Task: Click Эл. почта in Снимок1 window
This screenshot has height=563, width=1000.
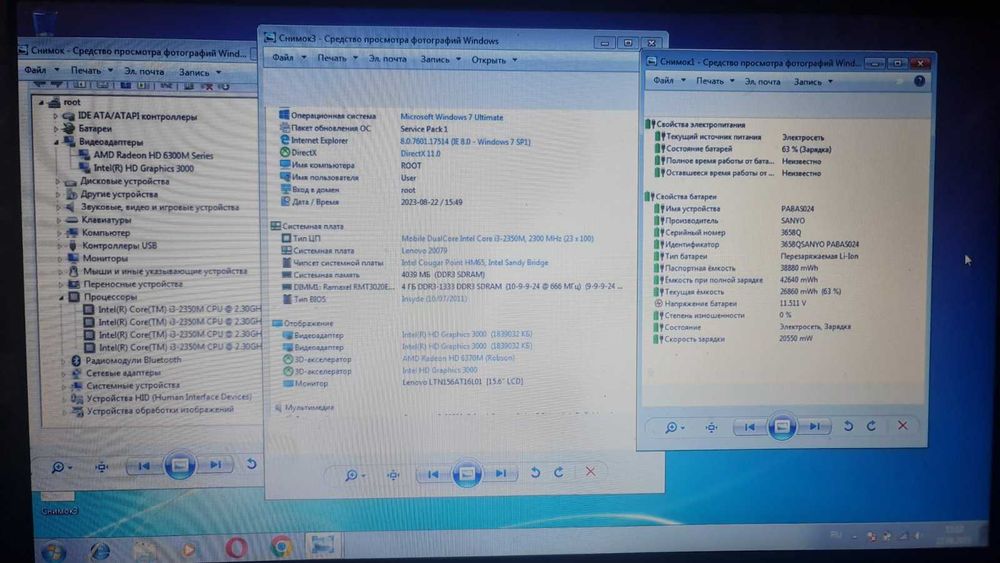Action: pos(762,82)
